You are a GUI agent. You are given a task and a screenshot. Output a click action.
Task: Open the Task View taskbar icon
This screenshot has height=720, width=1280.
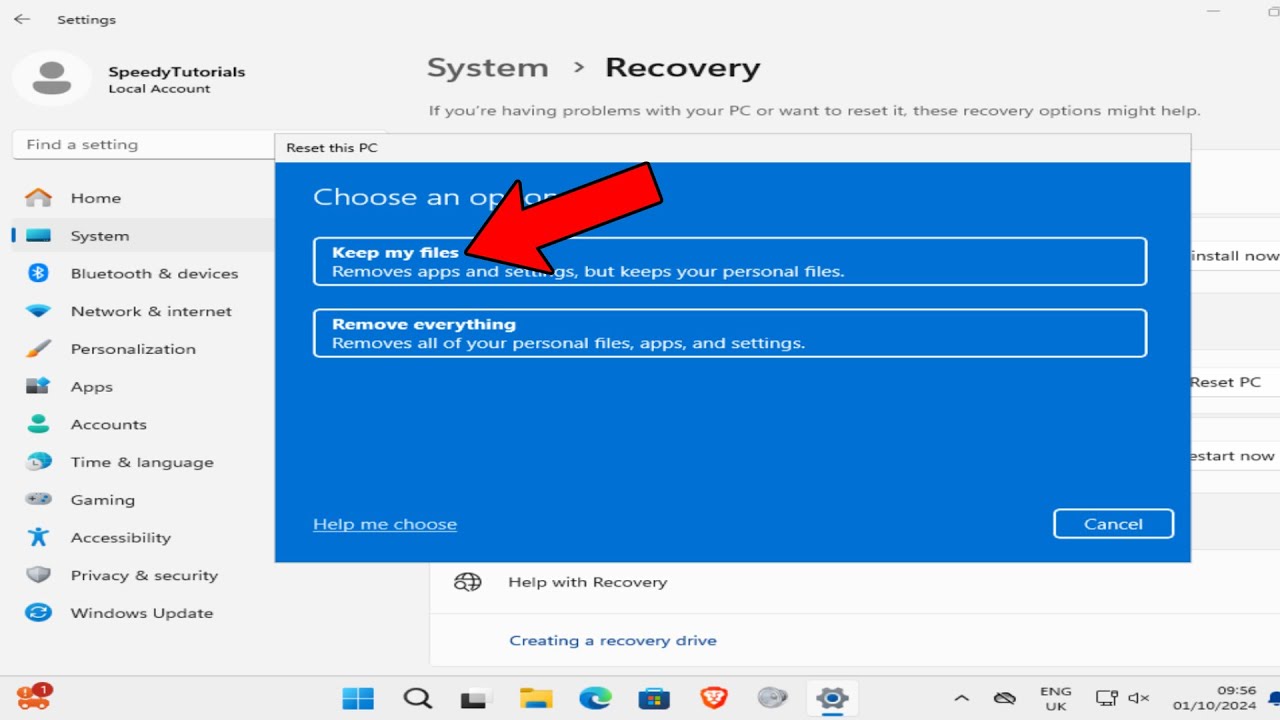[x=476, y=698]
